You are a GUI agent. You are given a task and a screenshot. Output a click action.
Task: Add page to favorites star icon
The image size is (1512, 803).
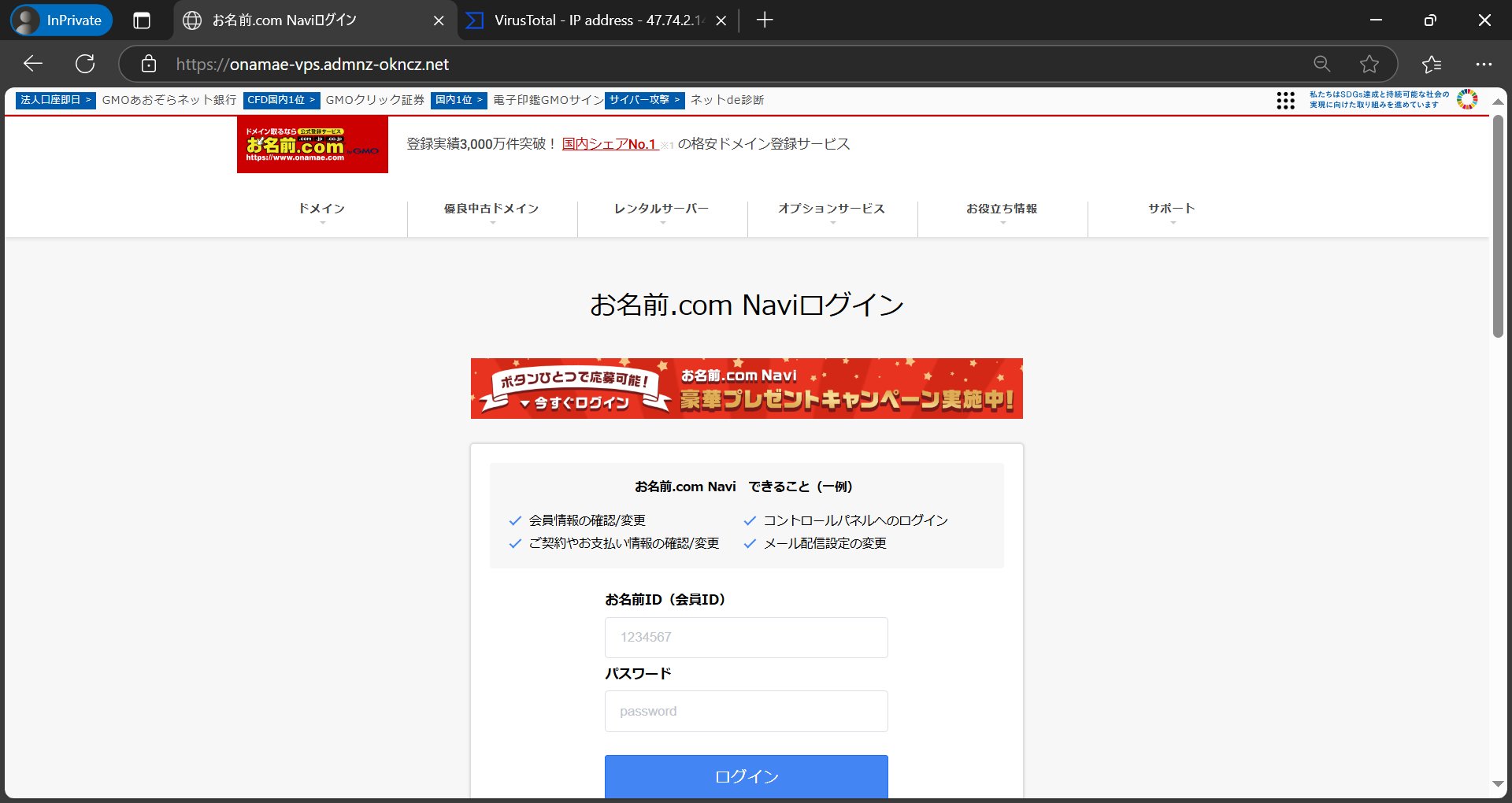point(1369,64)
